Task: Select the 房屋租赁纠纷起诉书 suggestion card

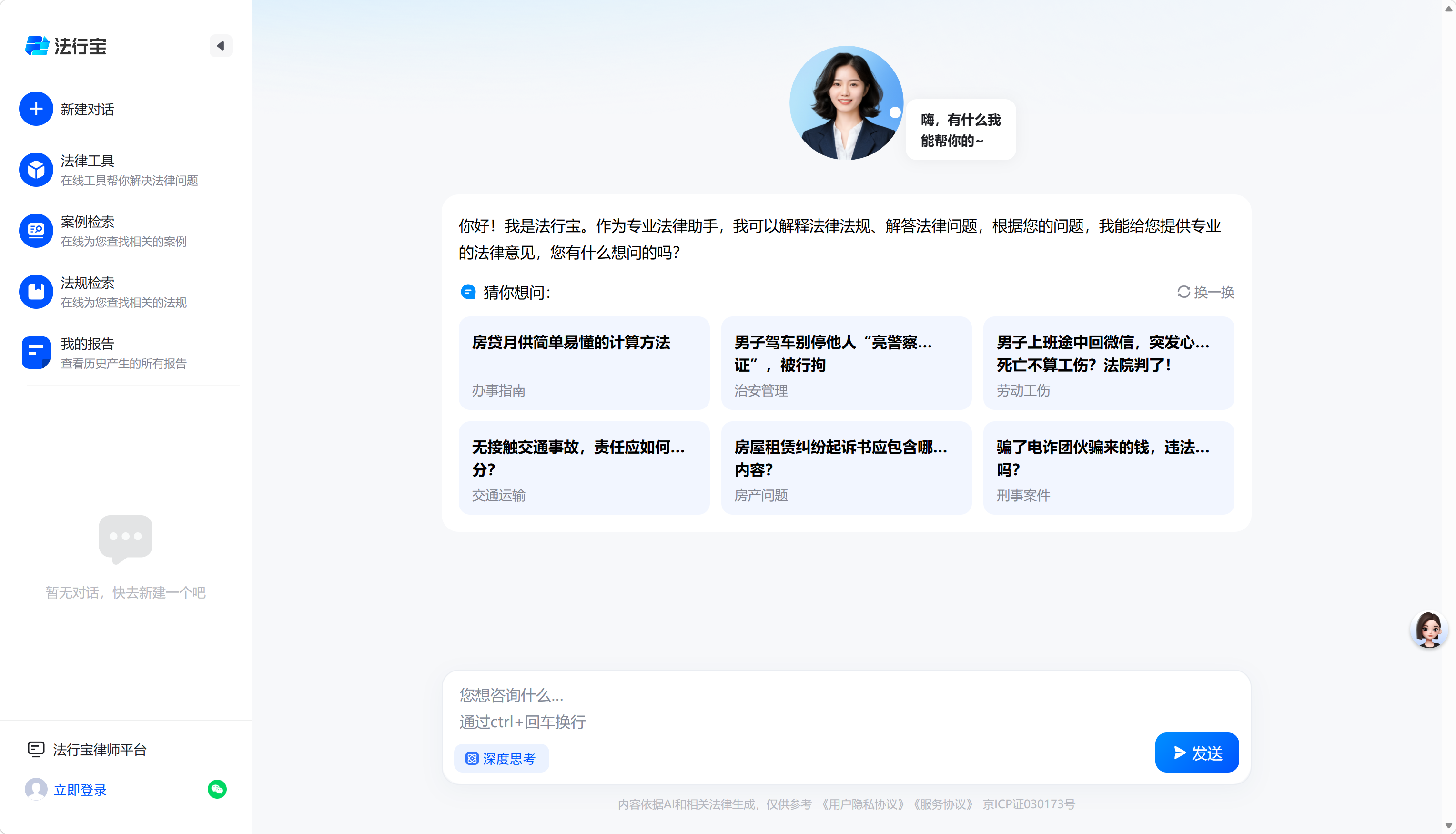Action: click(846, 468)
